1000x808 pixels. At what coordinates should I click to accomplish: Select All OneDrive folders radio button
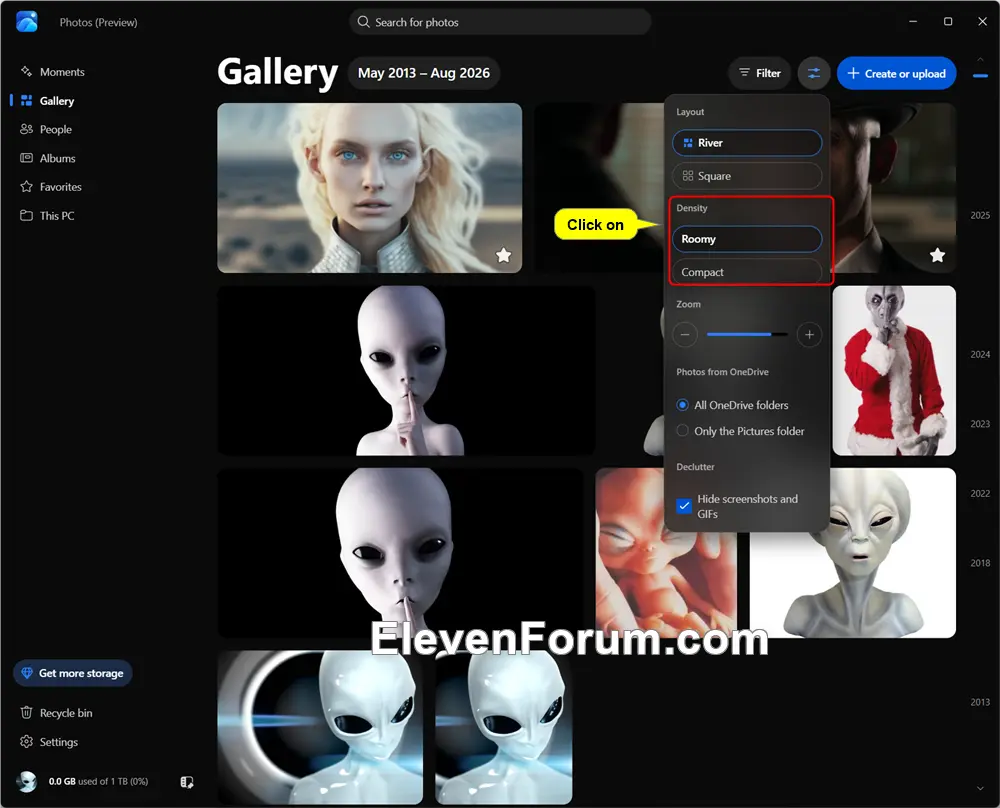(682, 405)
